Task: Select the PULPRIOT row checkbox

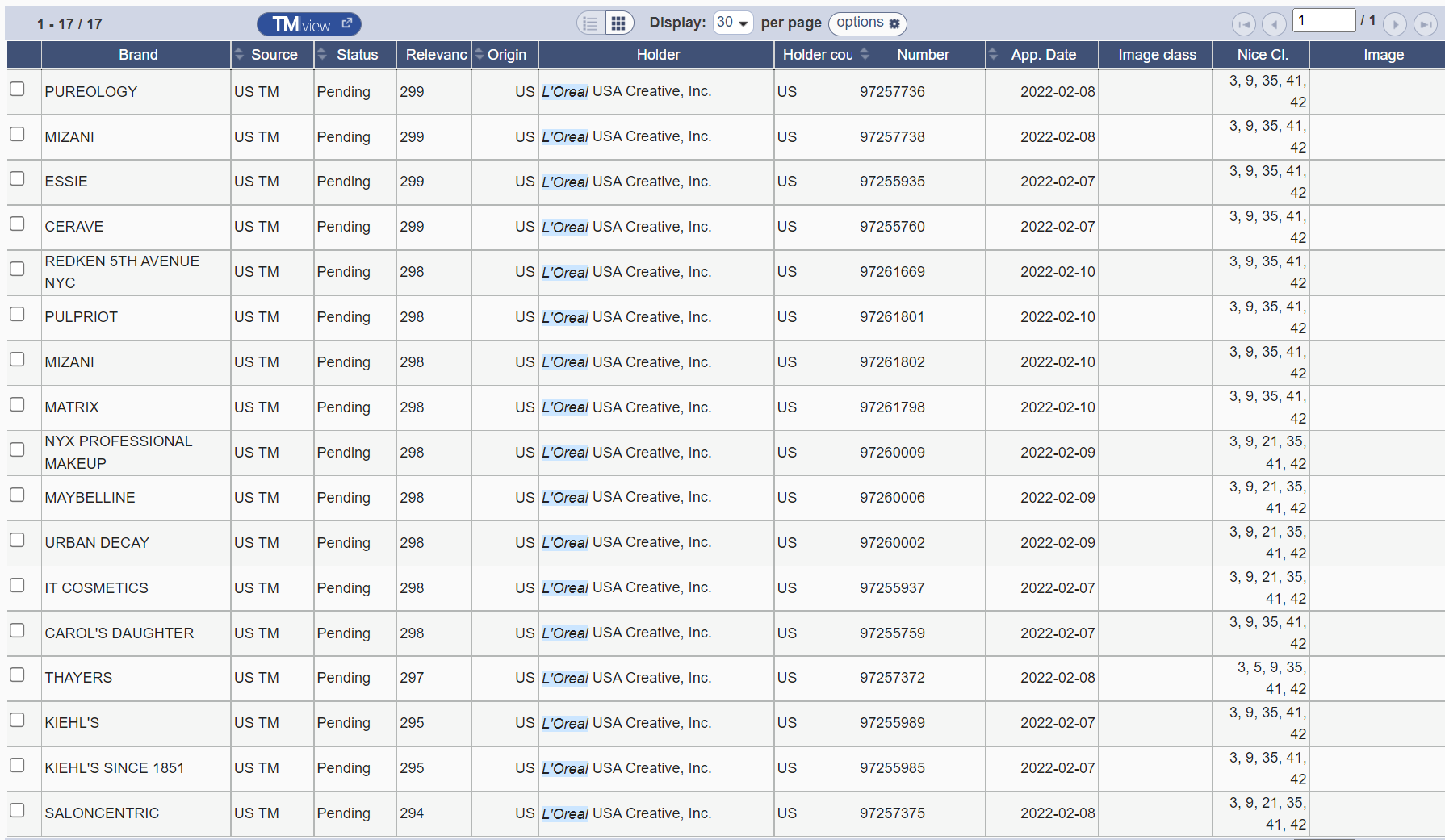Action: click(17, 314)
